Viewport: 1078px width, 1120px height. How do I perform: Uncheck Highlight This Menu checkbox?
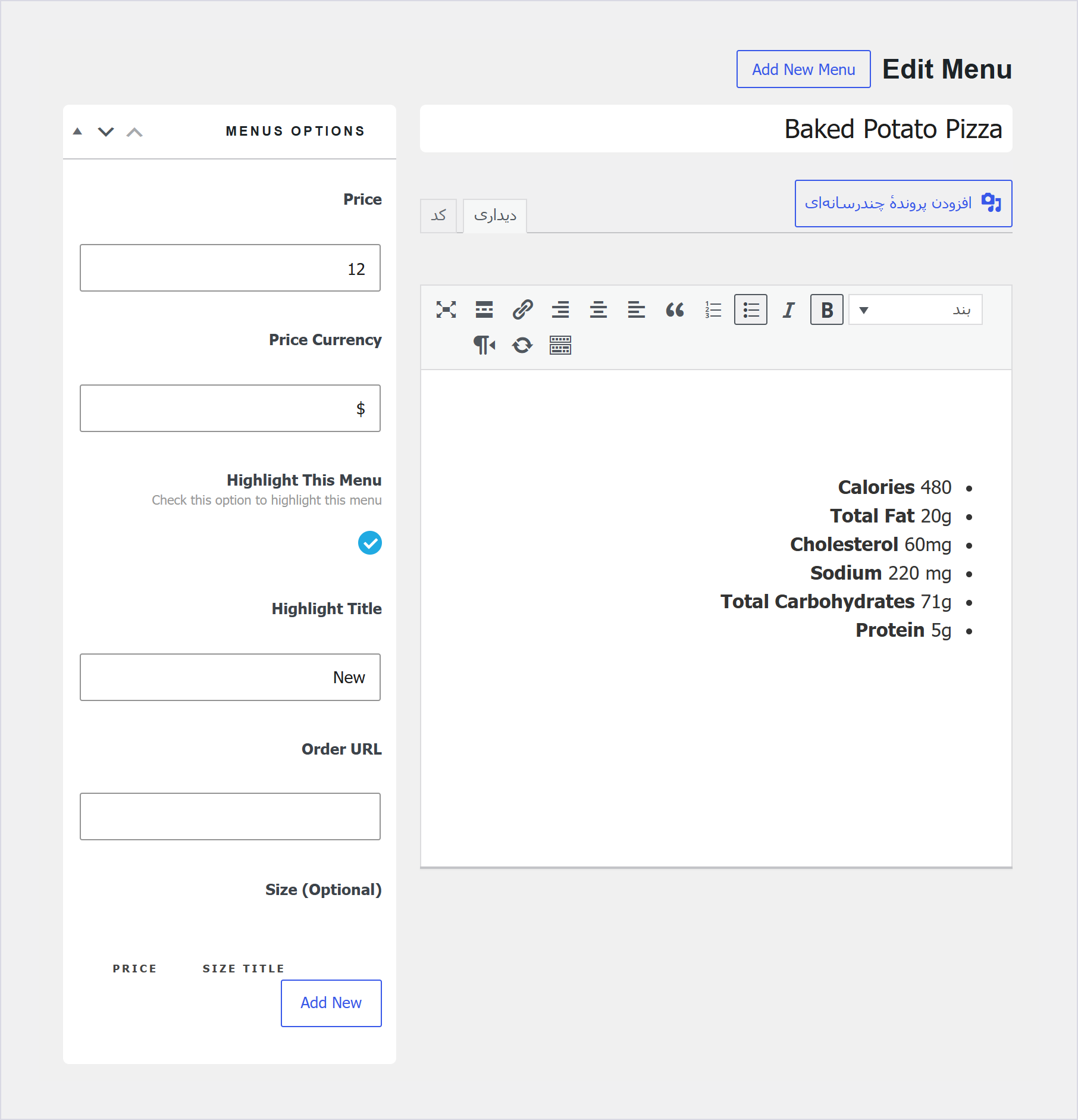coord(370,543)
